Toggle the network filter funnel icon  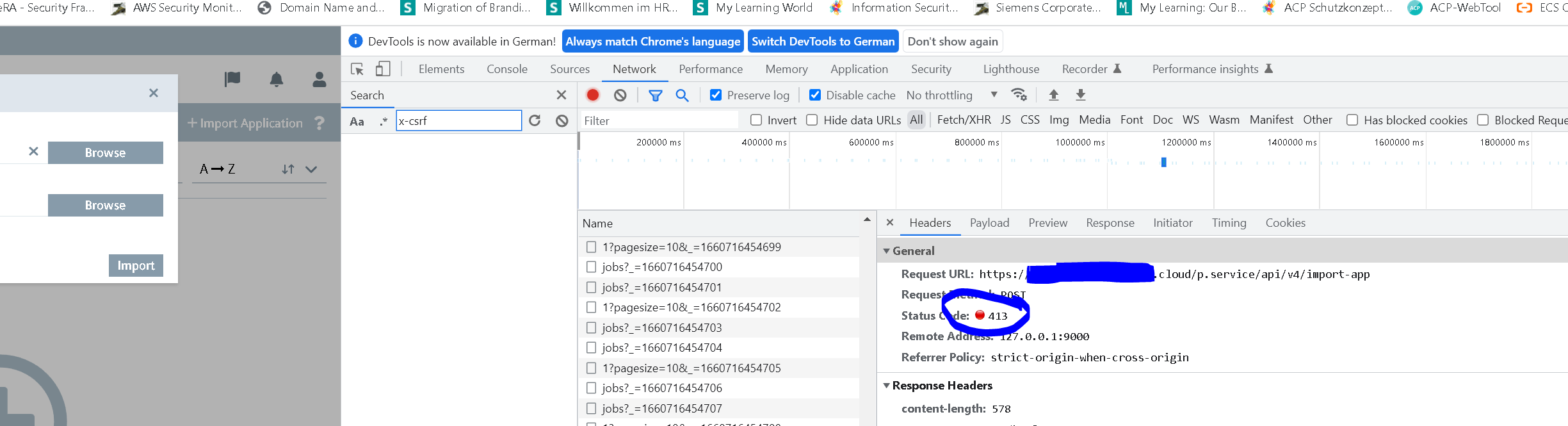pos(655,95)
